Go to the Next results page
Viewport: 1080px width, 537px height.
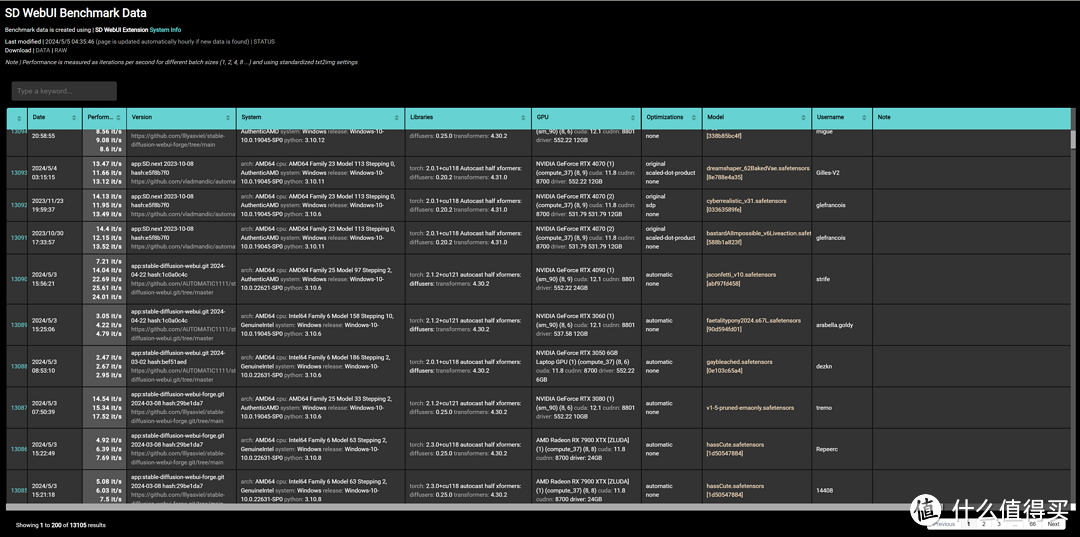1053,524
